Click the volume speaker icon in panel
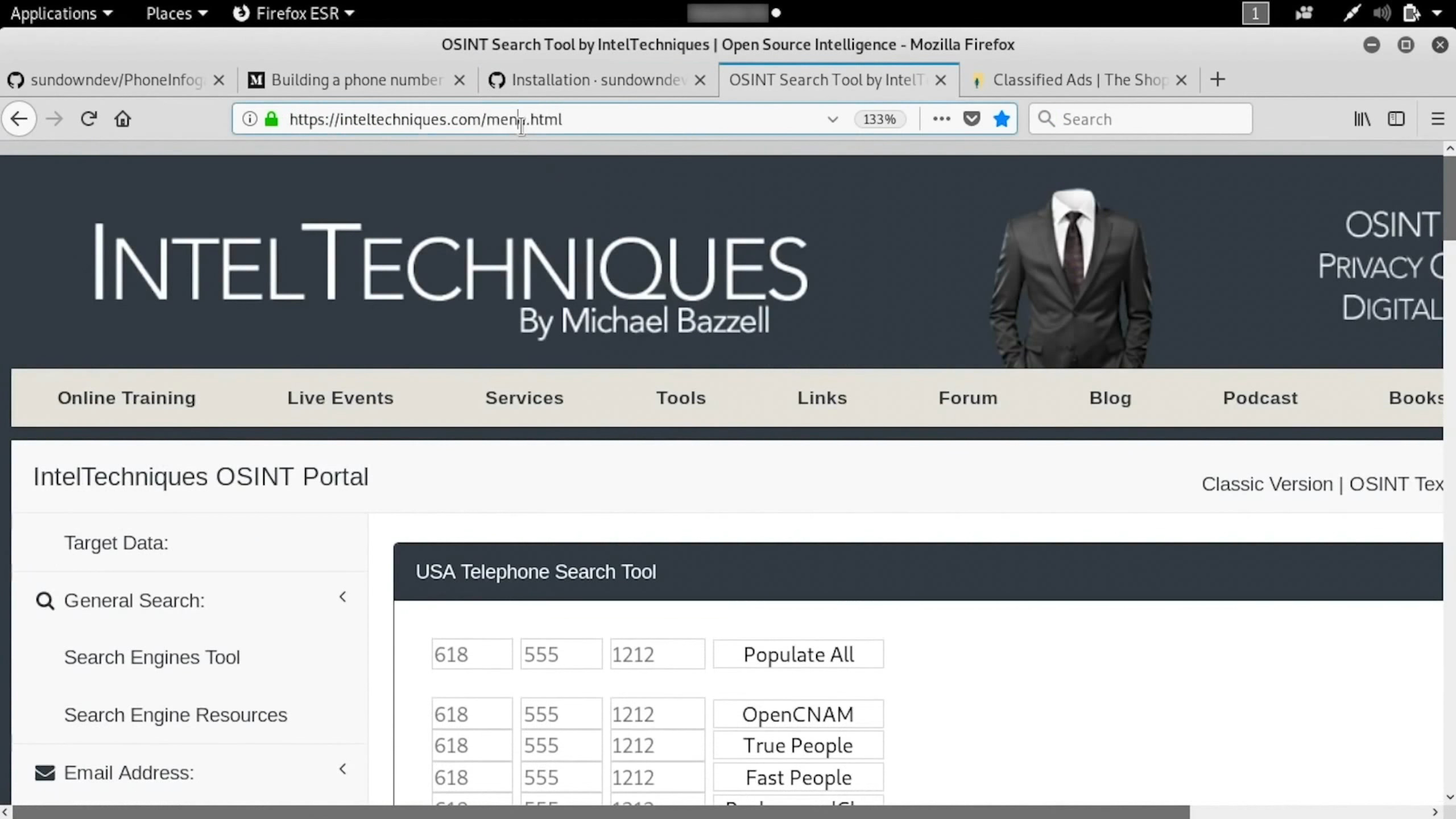The image size is (1456, 819). click(1381, 13)
